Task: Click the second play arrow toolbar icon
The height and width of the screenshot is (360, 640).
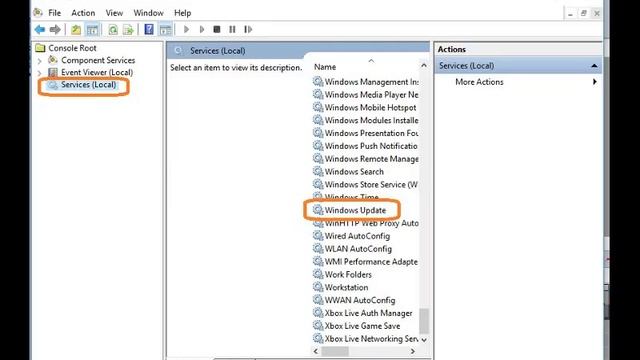Action: point(202,29)
